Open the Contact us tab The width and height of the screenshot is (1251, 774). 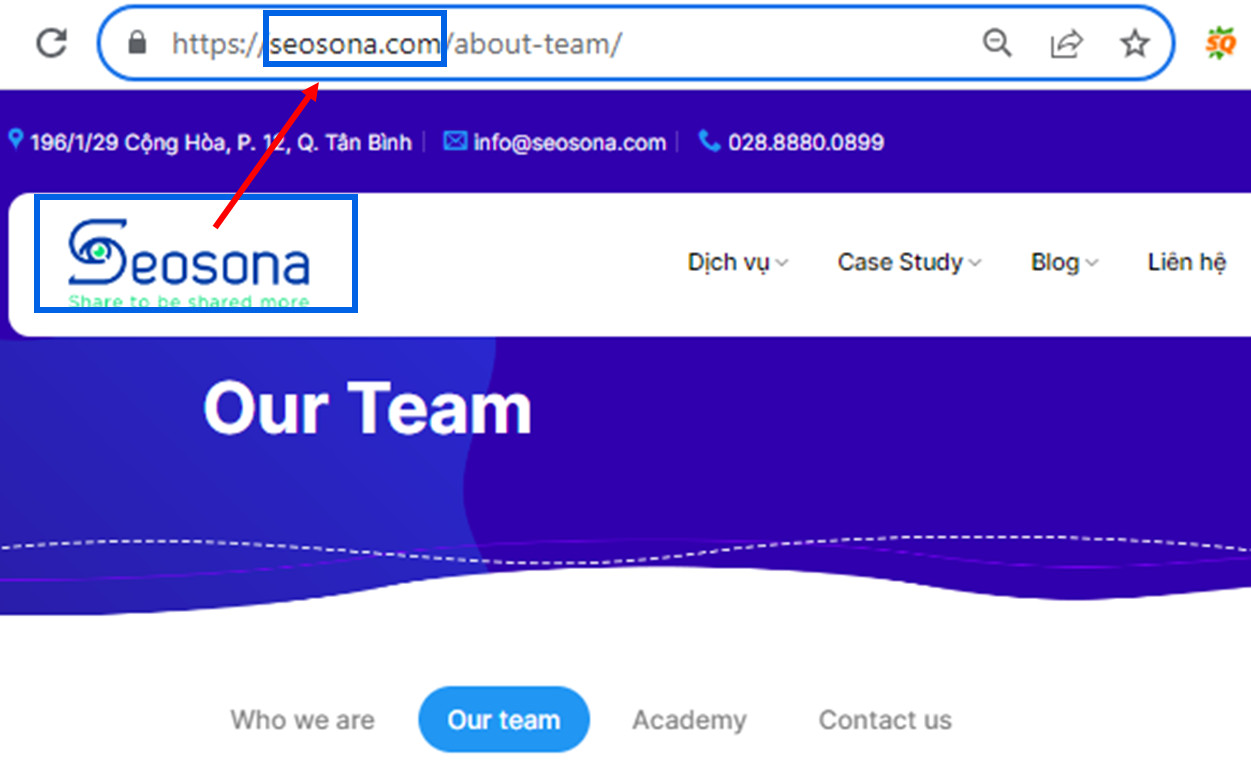[885, 720]
